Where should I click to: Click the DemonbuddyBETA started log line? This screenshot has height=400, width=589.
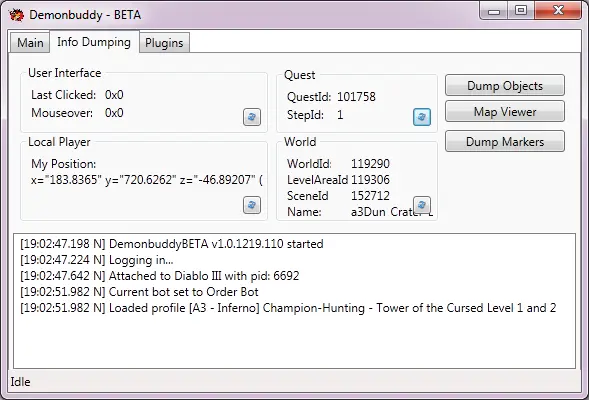tap(172, 244)
